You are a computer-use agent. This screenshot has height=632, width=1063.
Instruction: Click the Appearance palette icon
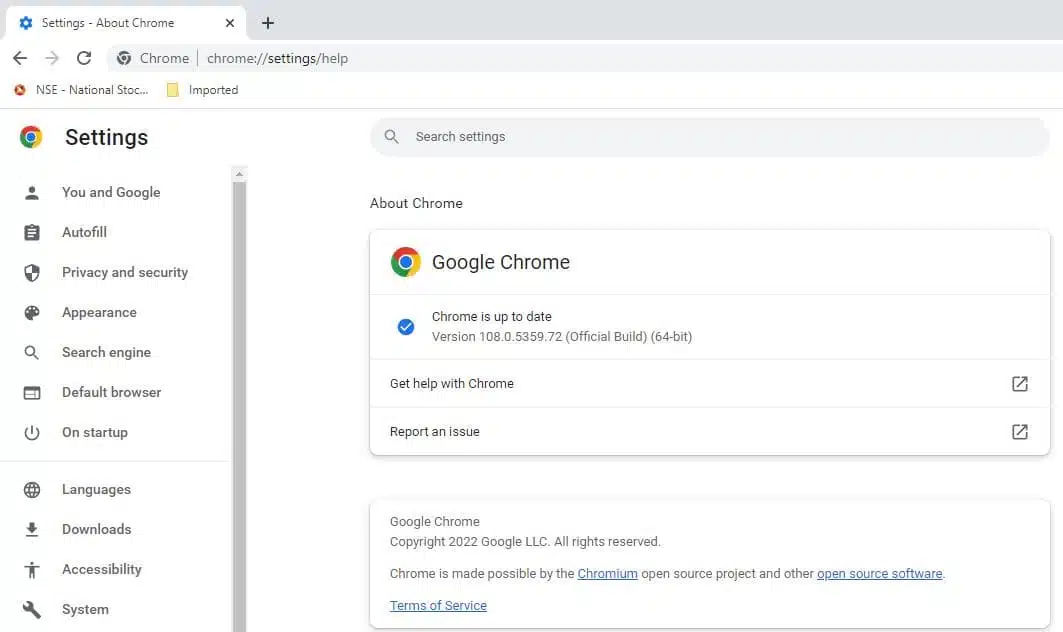(x=32, y=313)
